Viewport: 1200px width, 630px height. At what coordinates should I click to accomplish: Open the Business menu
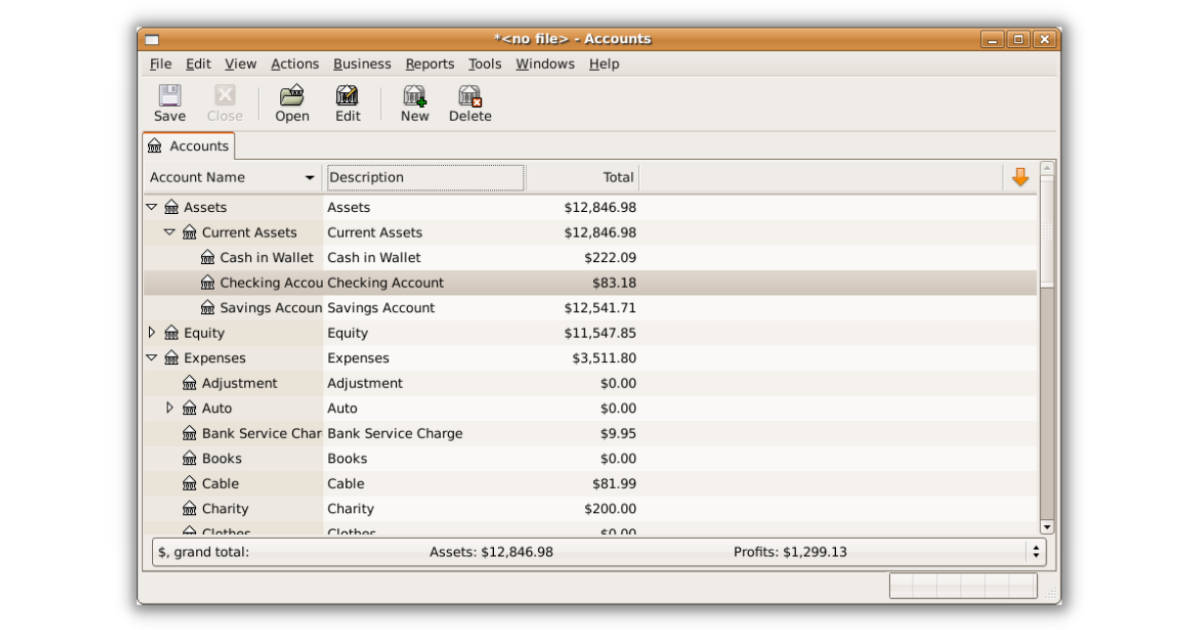(362, 64)
